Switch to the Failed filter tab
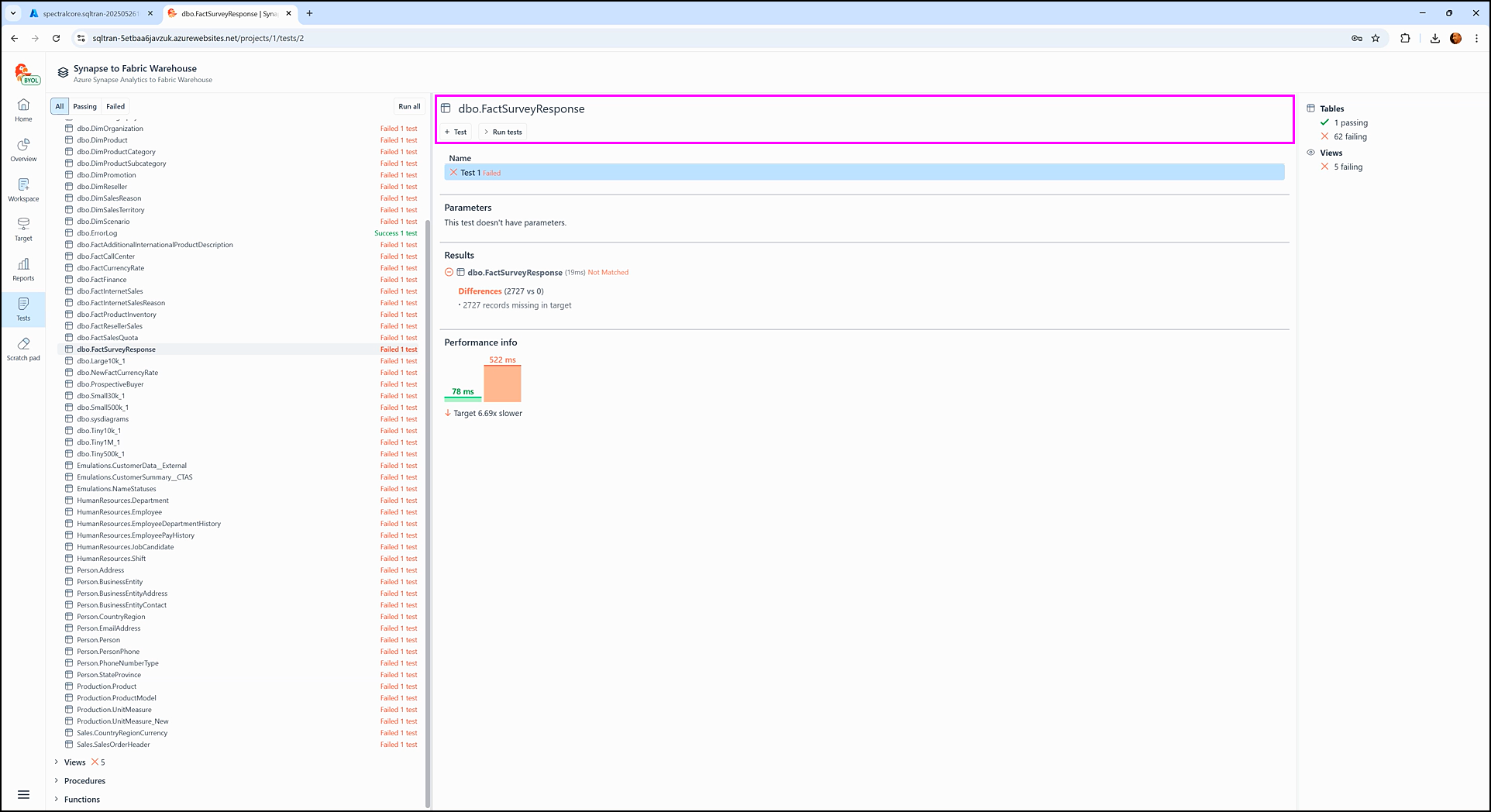The height and width of the screenshot is (812, 1491). point(115,107)
